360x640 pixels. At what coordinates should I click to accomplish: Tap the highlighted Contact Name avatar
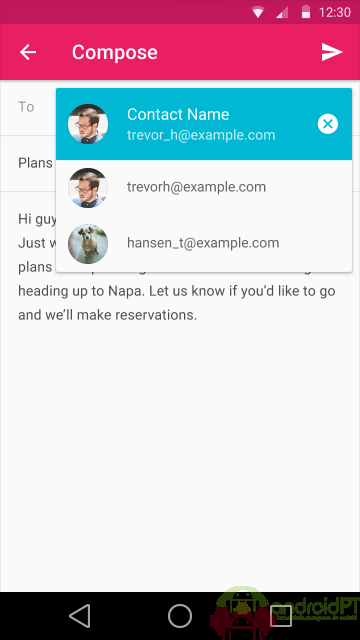point(88,124)
